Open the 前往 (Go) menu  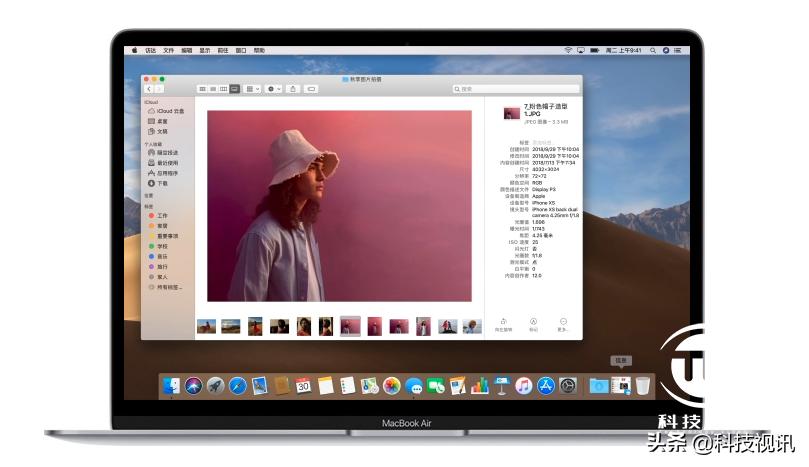[x=223, y=51]
